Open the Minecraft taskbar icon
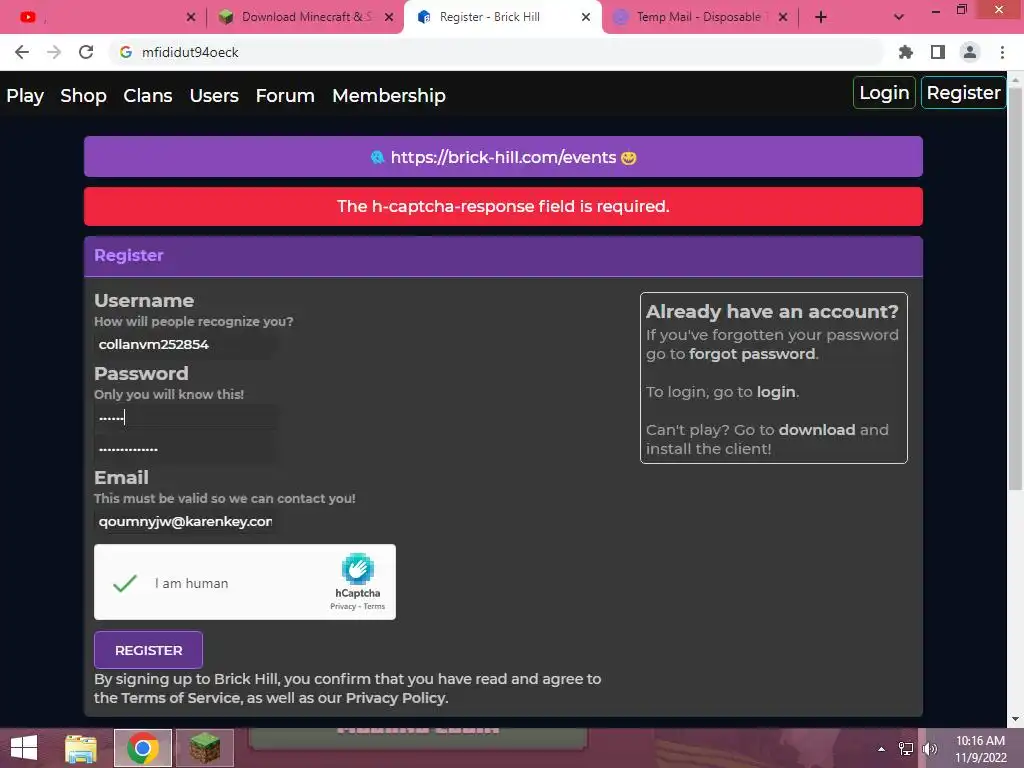The width and height of the screenshot is (1024, 768). [x=205, y=748]
